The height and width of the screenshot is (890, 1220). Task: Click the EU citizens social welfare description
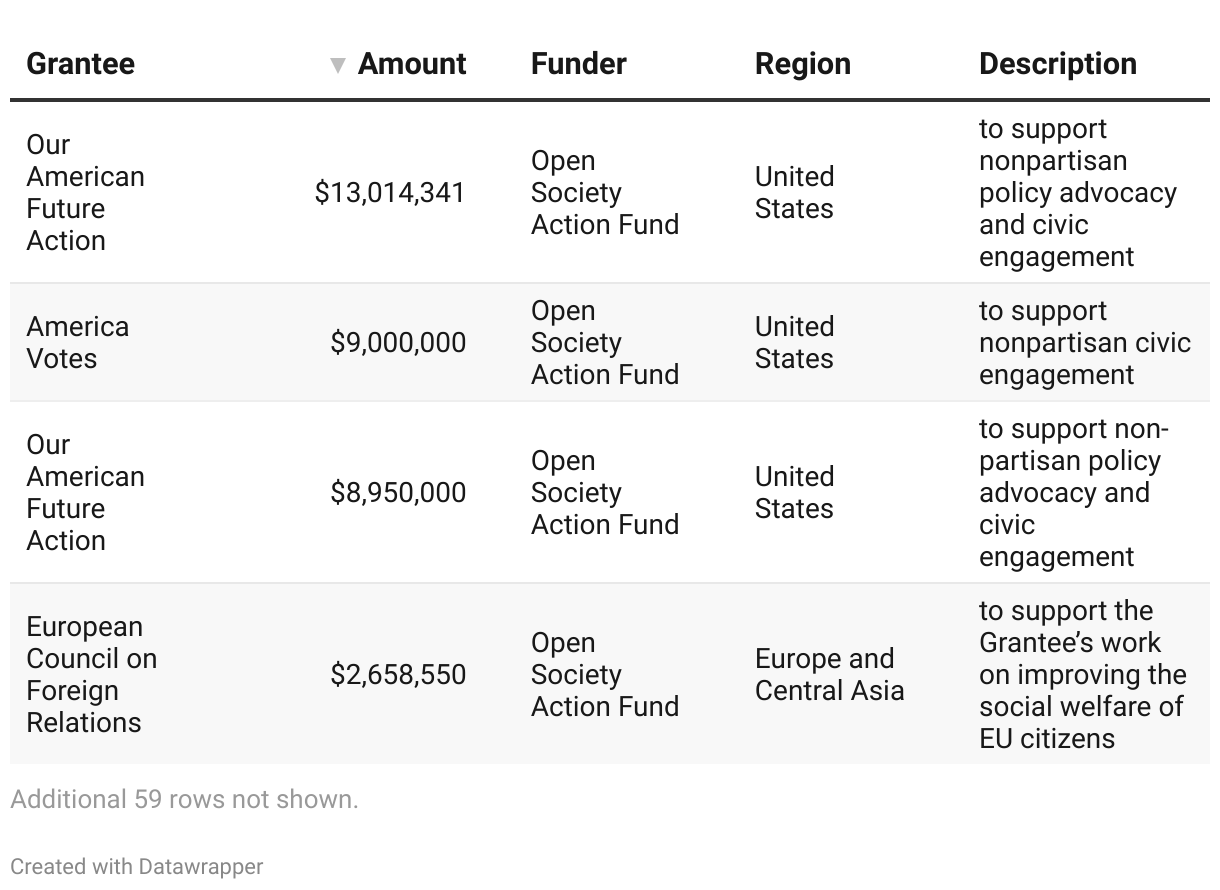click(1082, 674)
